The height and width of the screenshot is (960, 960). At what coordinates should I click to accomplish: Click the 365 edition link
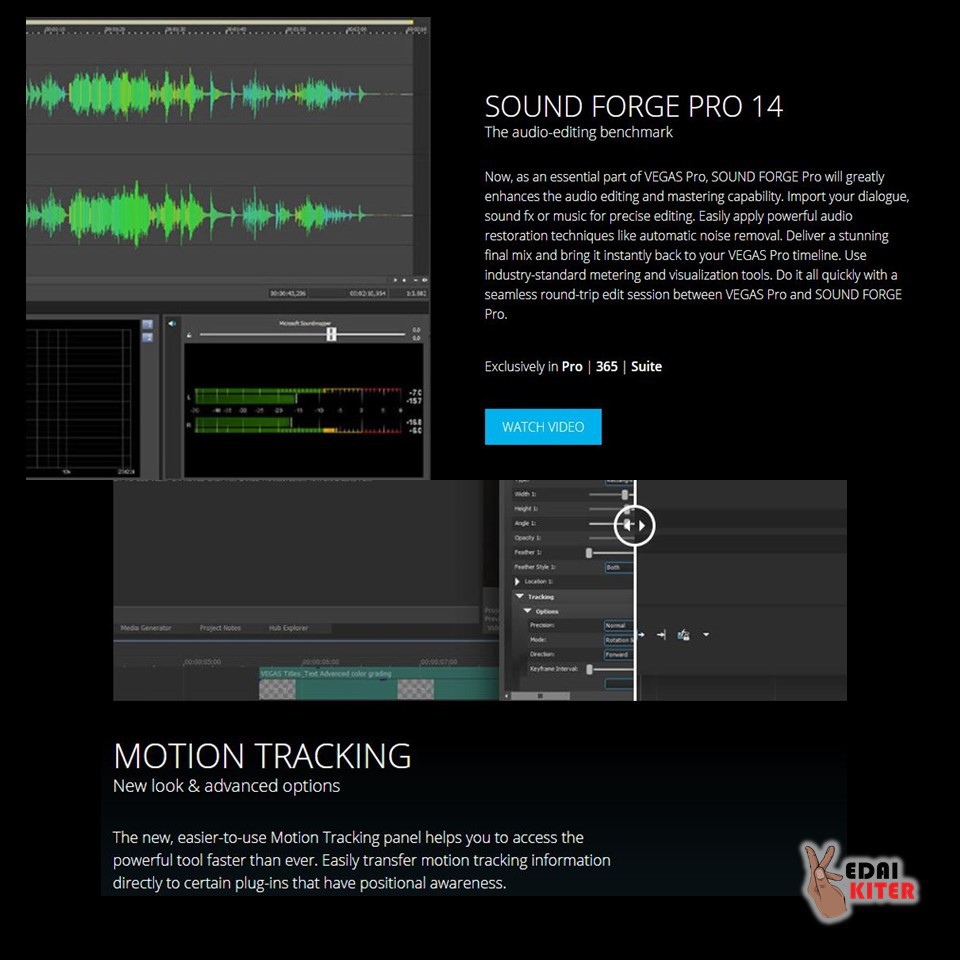(606, 366)
